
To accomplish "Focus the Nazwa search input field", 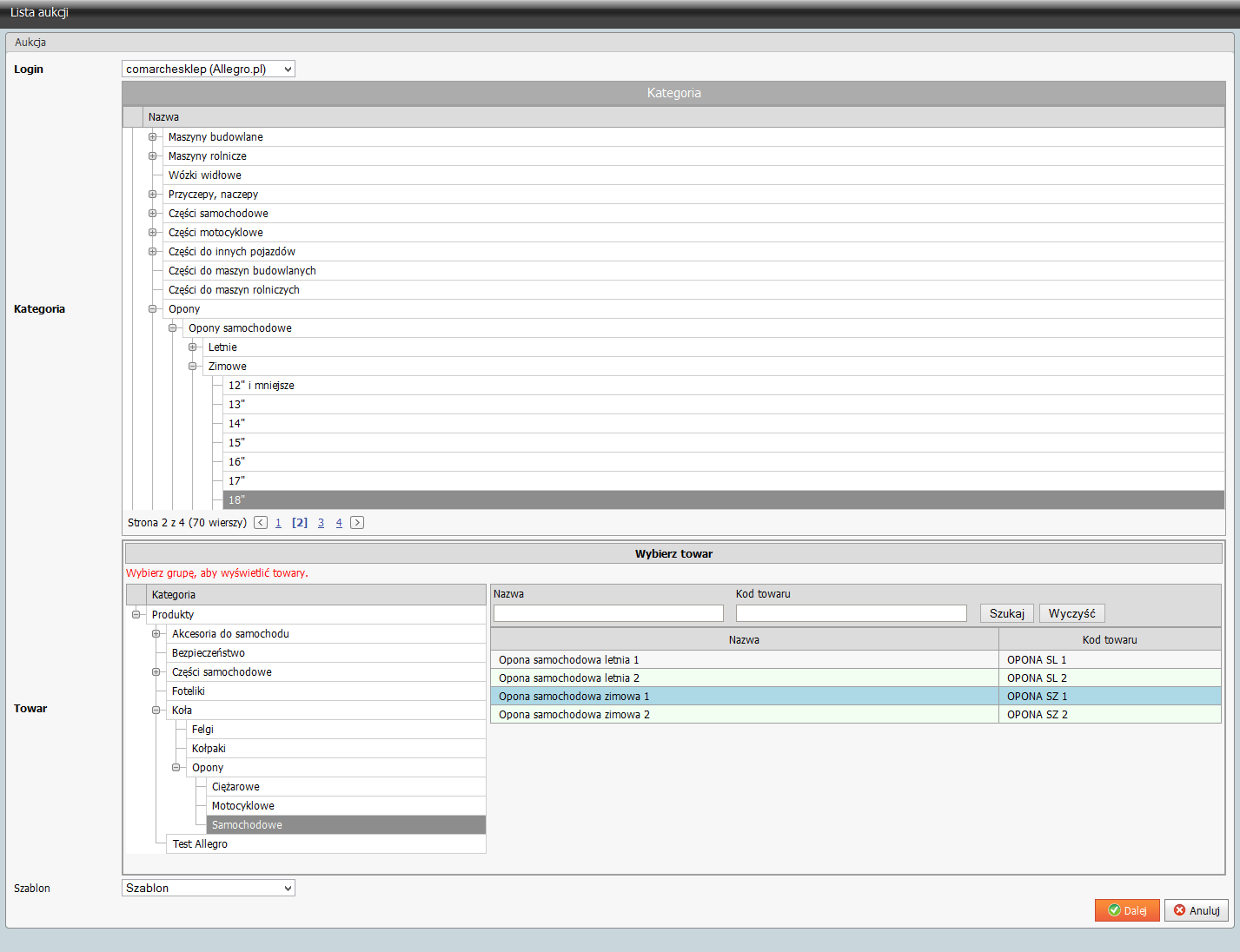I will (608, 613).
